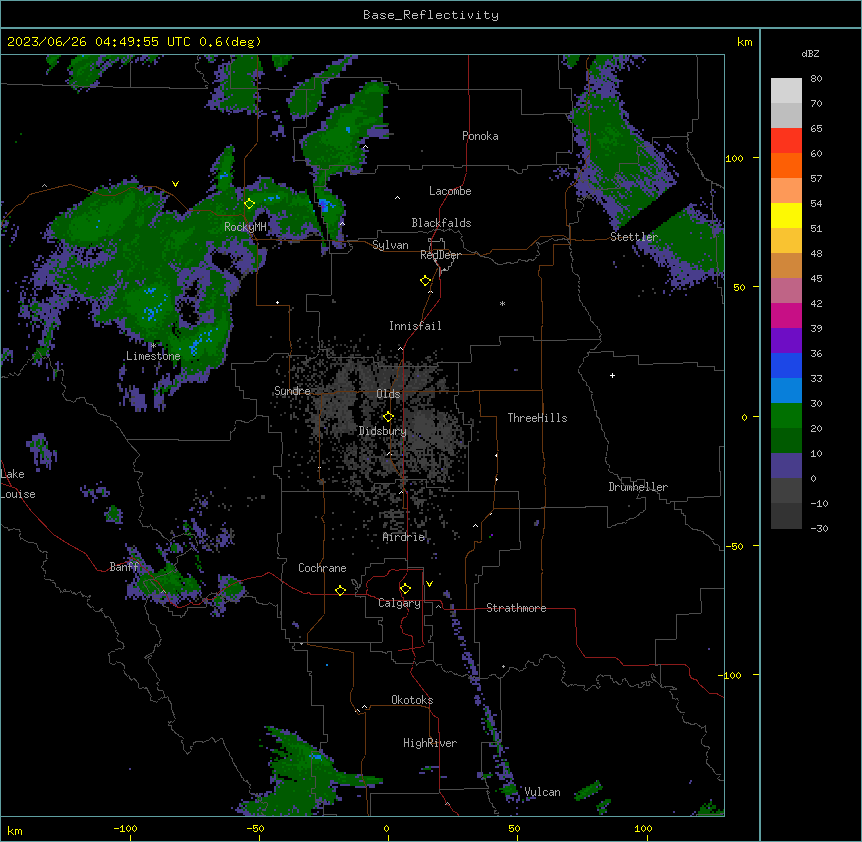Select the purple 39-36 dBZ legend swatch

[x=786, y=341]
